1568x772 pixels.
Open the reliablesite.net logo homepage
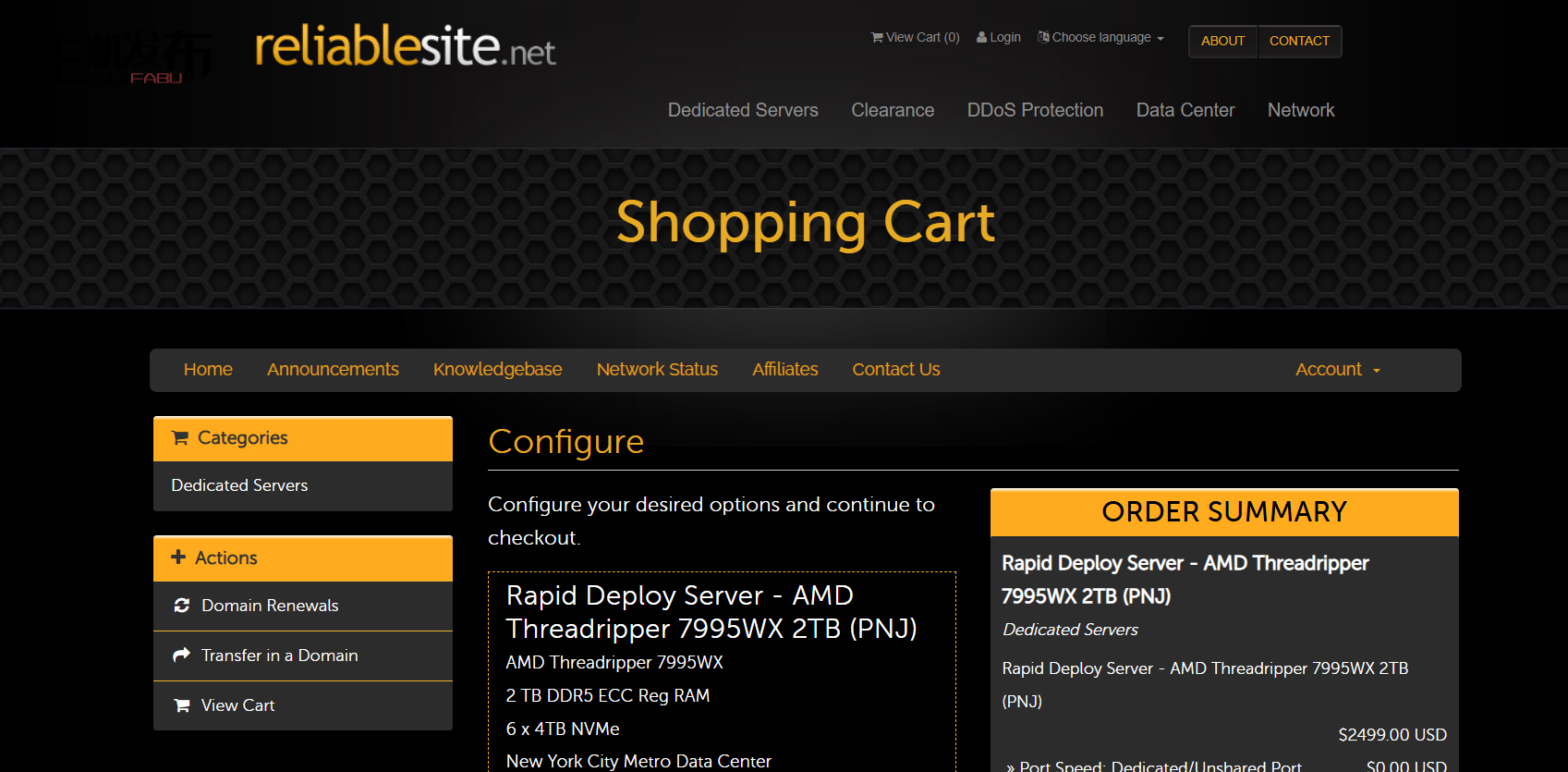405,46
